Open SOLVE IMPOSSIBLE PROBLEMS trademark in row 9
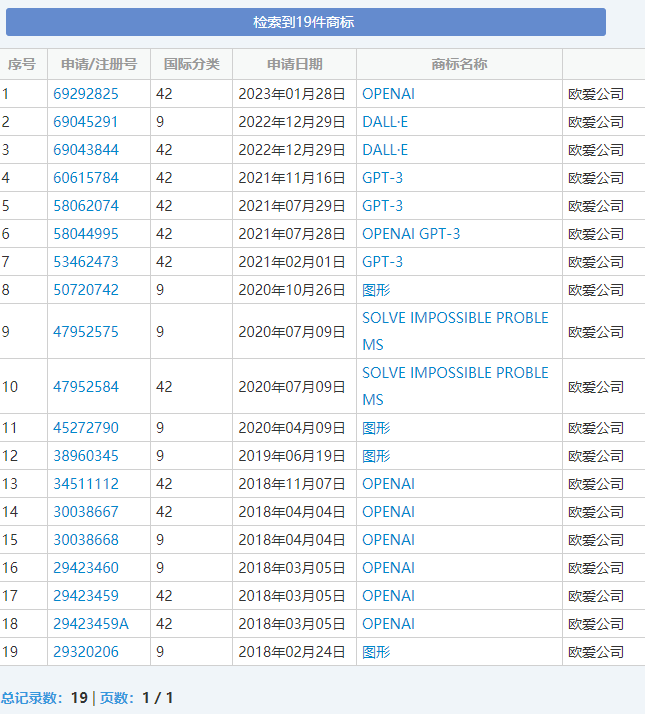 (455, 331)
